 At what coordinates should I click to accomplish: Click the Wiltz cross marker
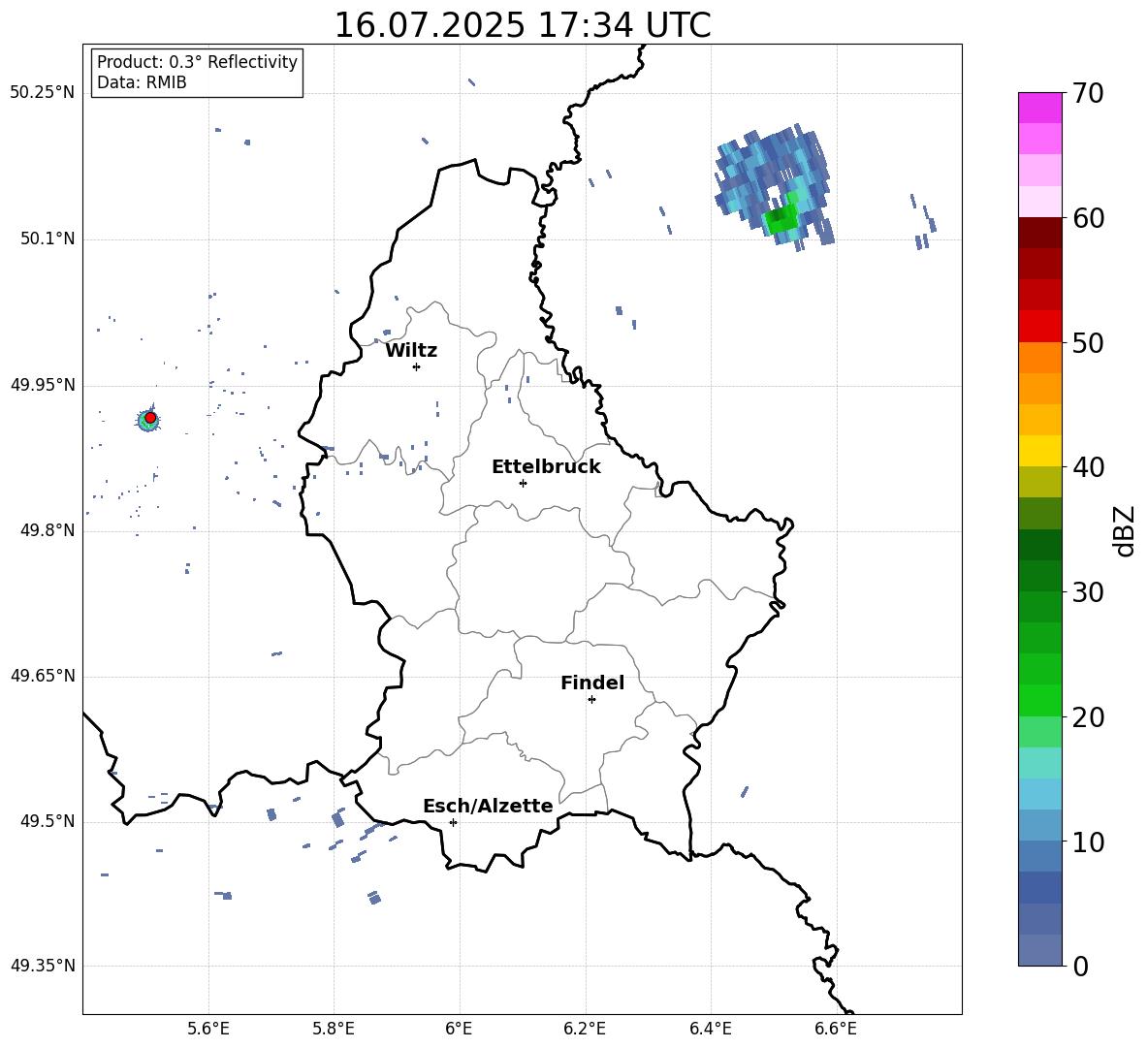point(416,366)
